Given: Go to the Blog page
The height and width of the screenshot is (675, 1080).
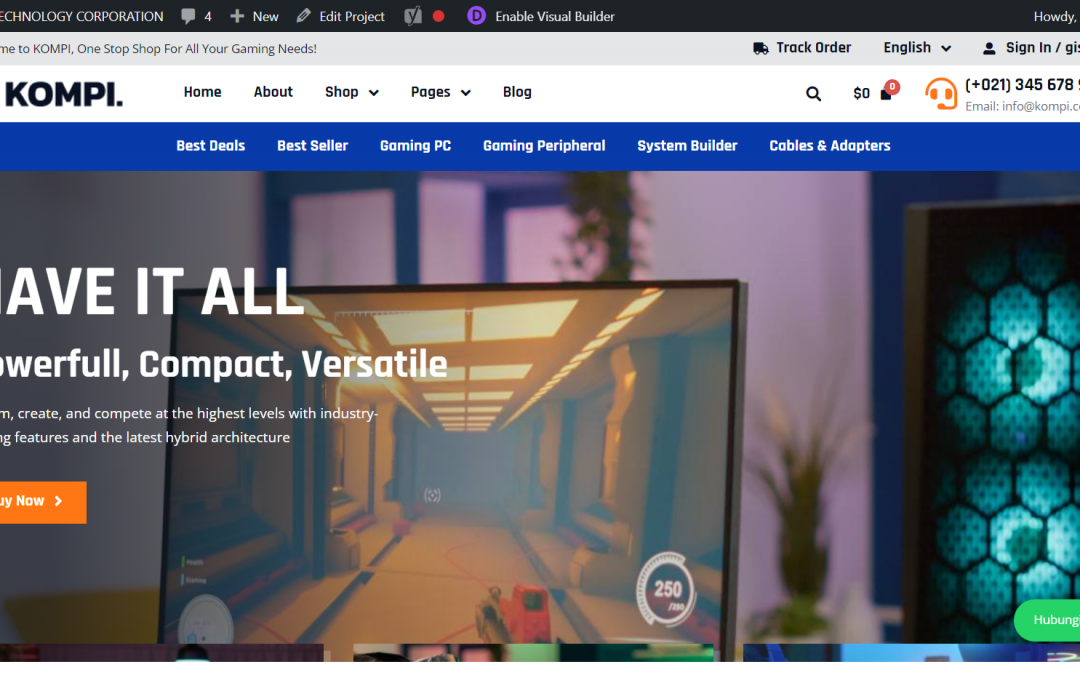Looking at the screenshot, I should pyautogui.click(x=517, y=92).
